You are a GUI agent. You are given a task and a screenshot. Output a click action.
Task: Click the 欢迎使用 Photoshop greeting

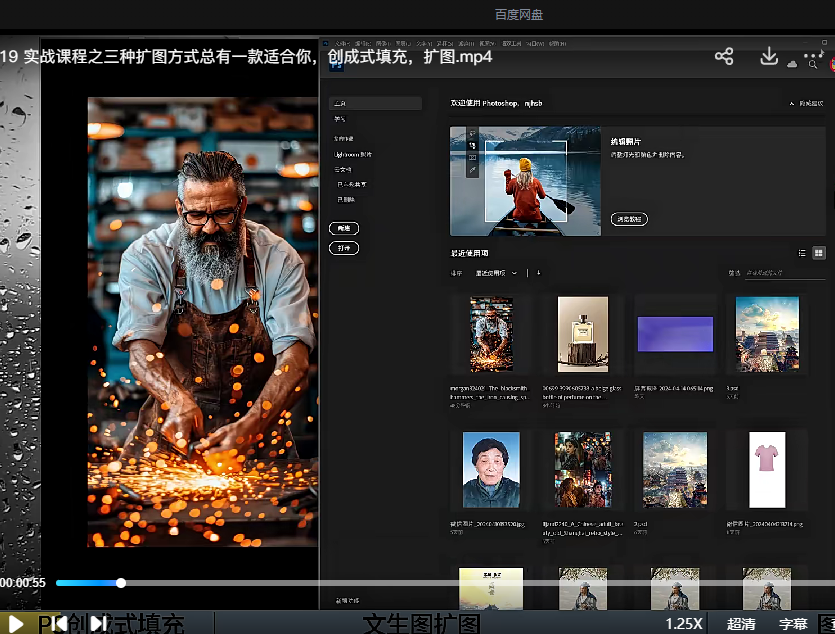pos(496,103)
